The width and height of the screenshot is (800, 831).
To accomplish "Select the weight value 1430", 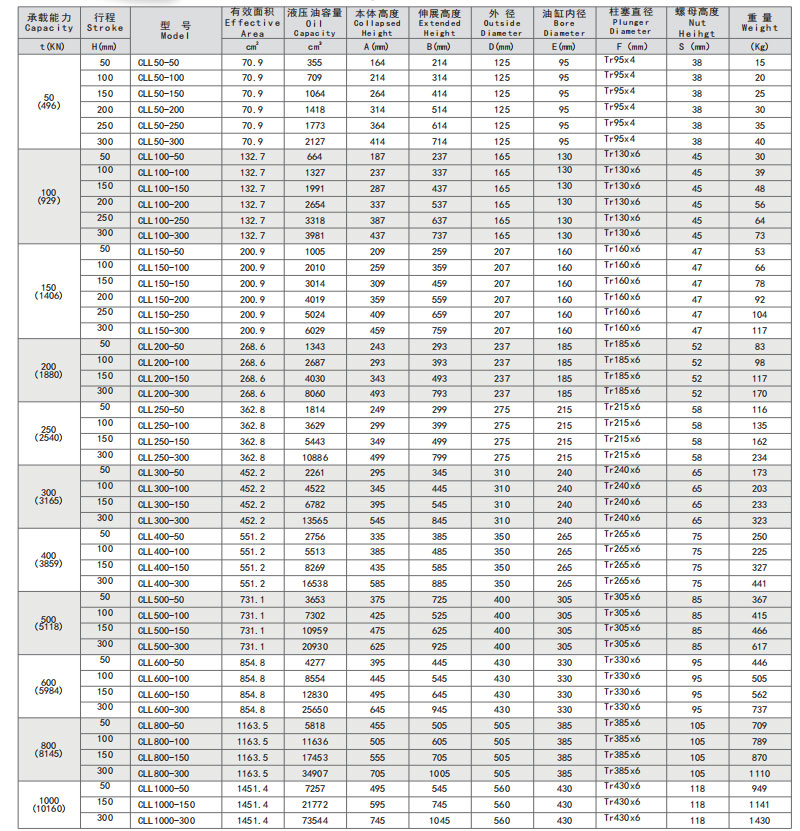I will click(760, 820).
